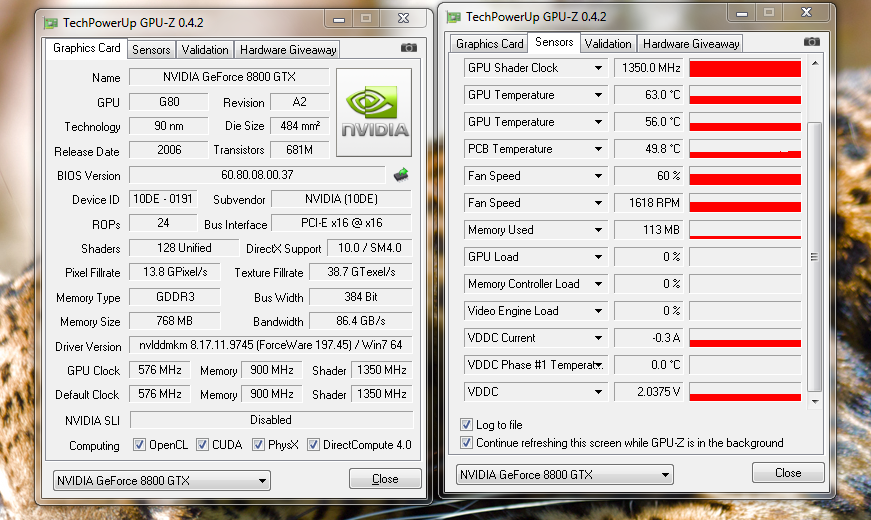Open dropdown for Fan Speed 60 % row

pyautogui.click(x=598, y=176)
